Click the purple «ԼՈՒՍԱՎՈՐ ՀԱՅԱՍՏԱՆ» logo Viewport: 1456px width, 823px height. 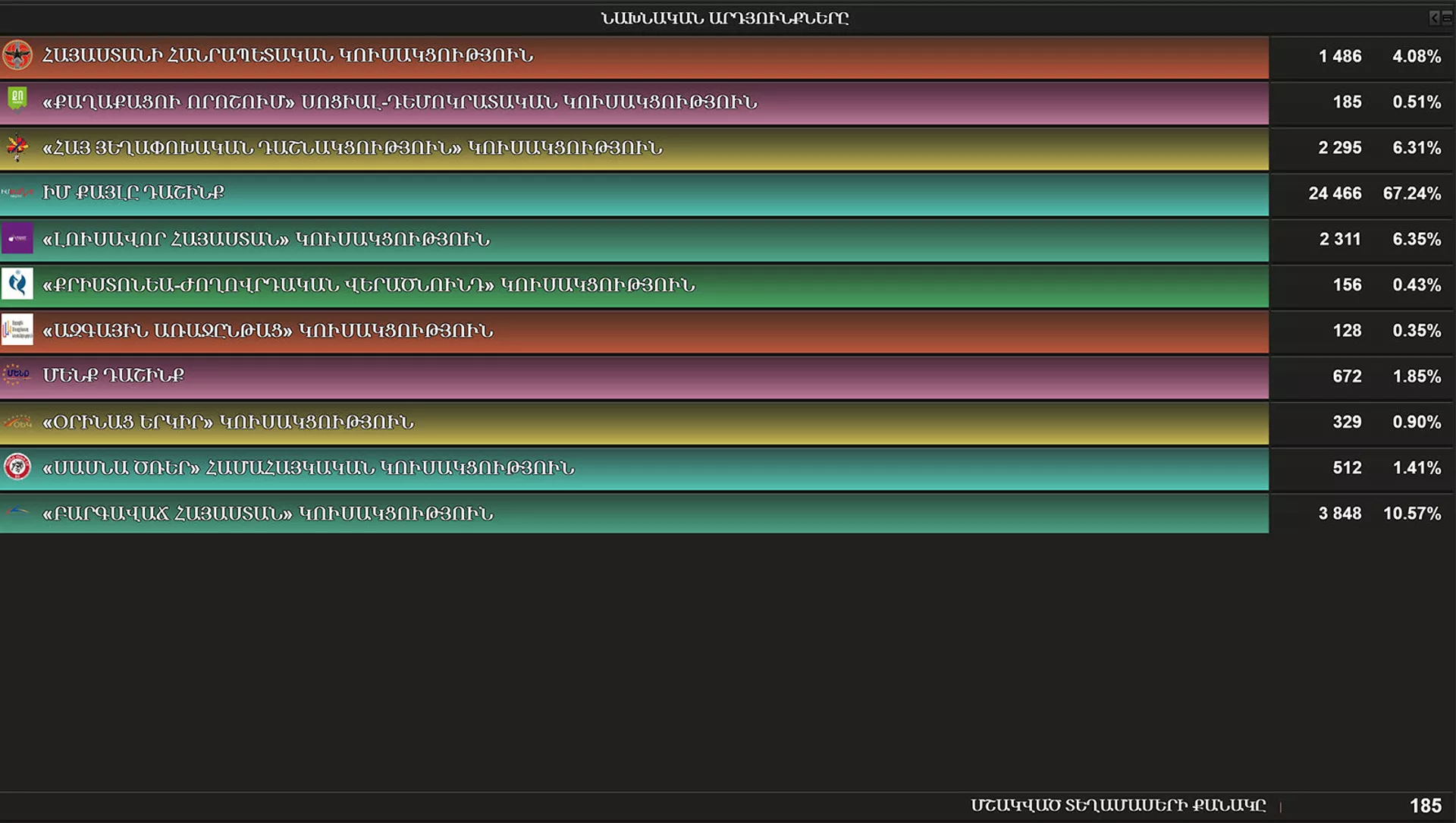[17, 238]
